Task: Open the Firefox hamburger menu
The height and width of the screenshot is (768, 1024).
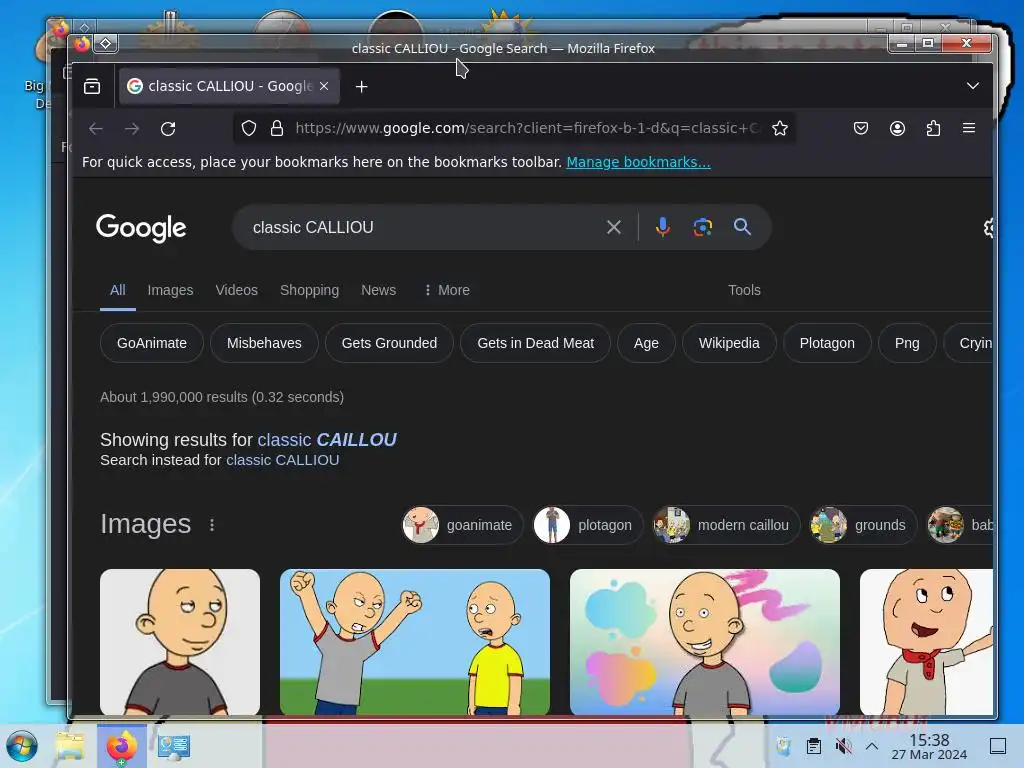Action: pyautogui.click(x=969, y=128)
